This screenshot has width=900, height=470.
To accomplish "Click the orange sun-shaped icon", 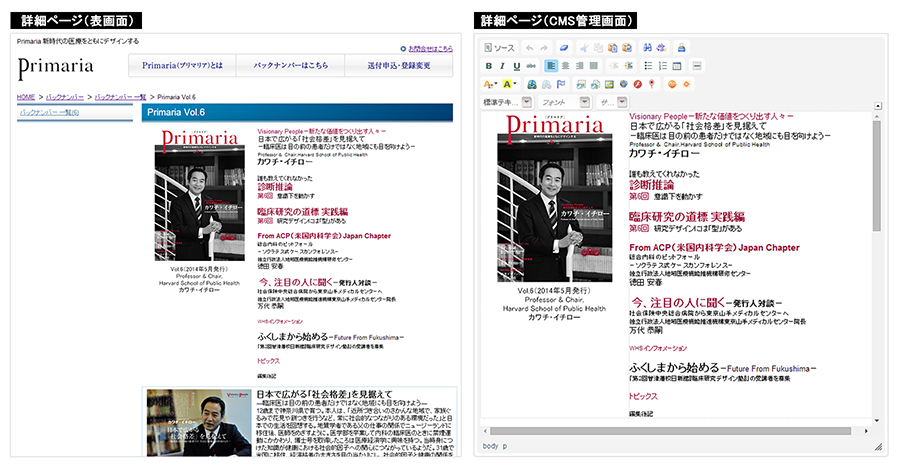I will [686, 84].
